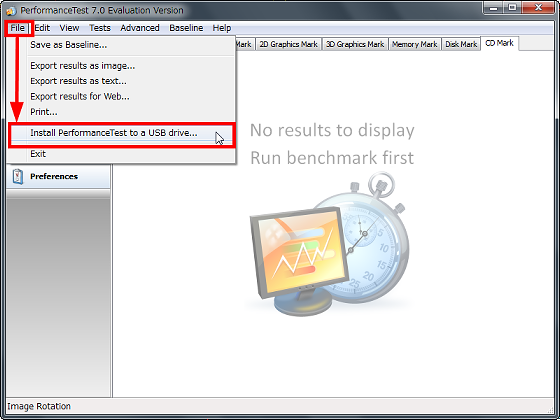Select the CD Mark tab
Screen dimensions: 560x420
[x=499, y=43]
